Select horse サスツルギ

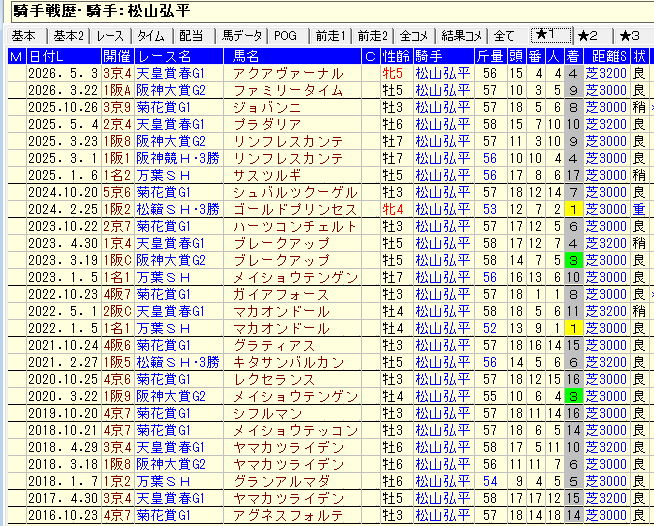[267, 176]
